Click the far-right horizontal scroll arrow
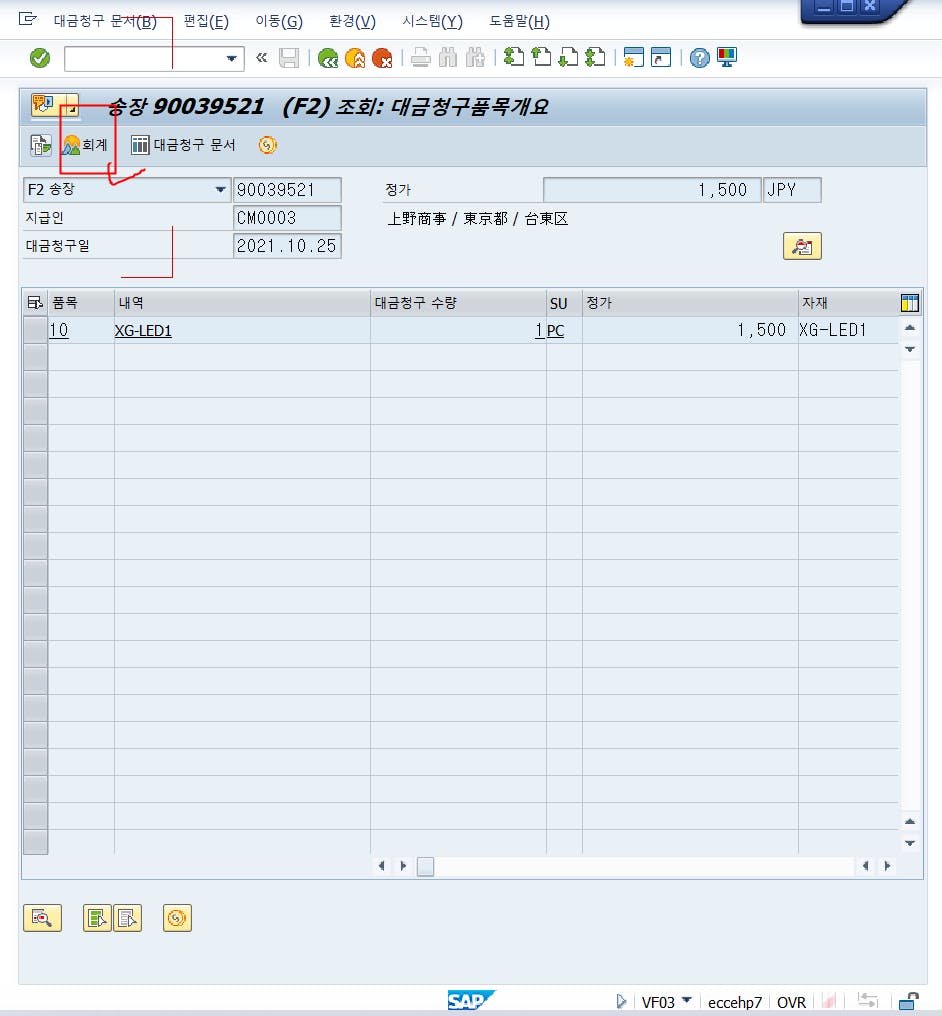 pyautogui.click(x=888, y=866)
